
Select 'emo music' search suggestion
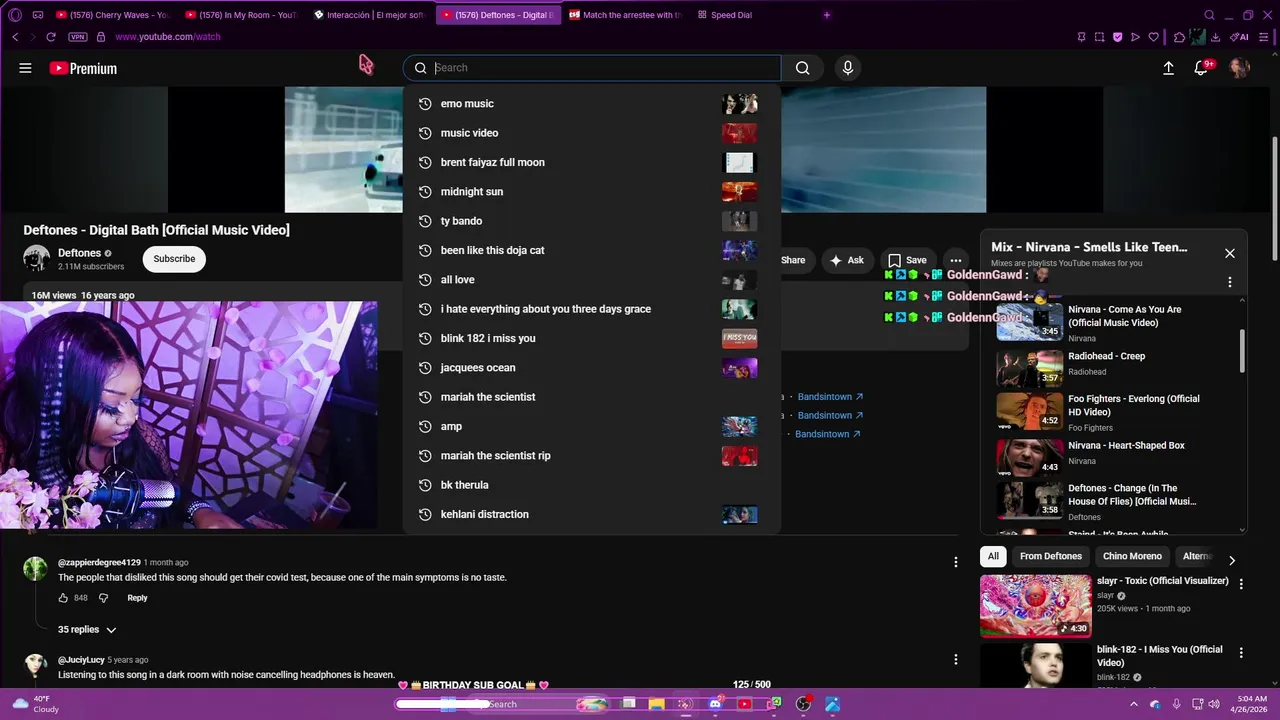click(x=591, y=104)
